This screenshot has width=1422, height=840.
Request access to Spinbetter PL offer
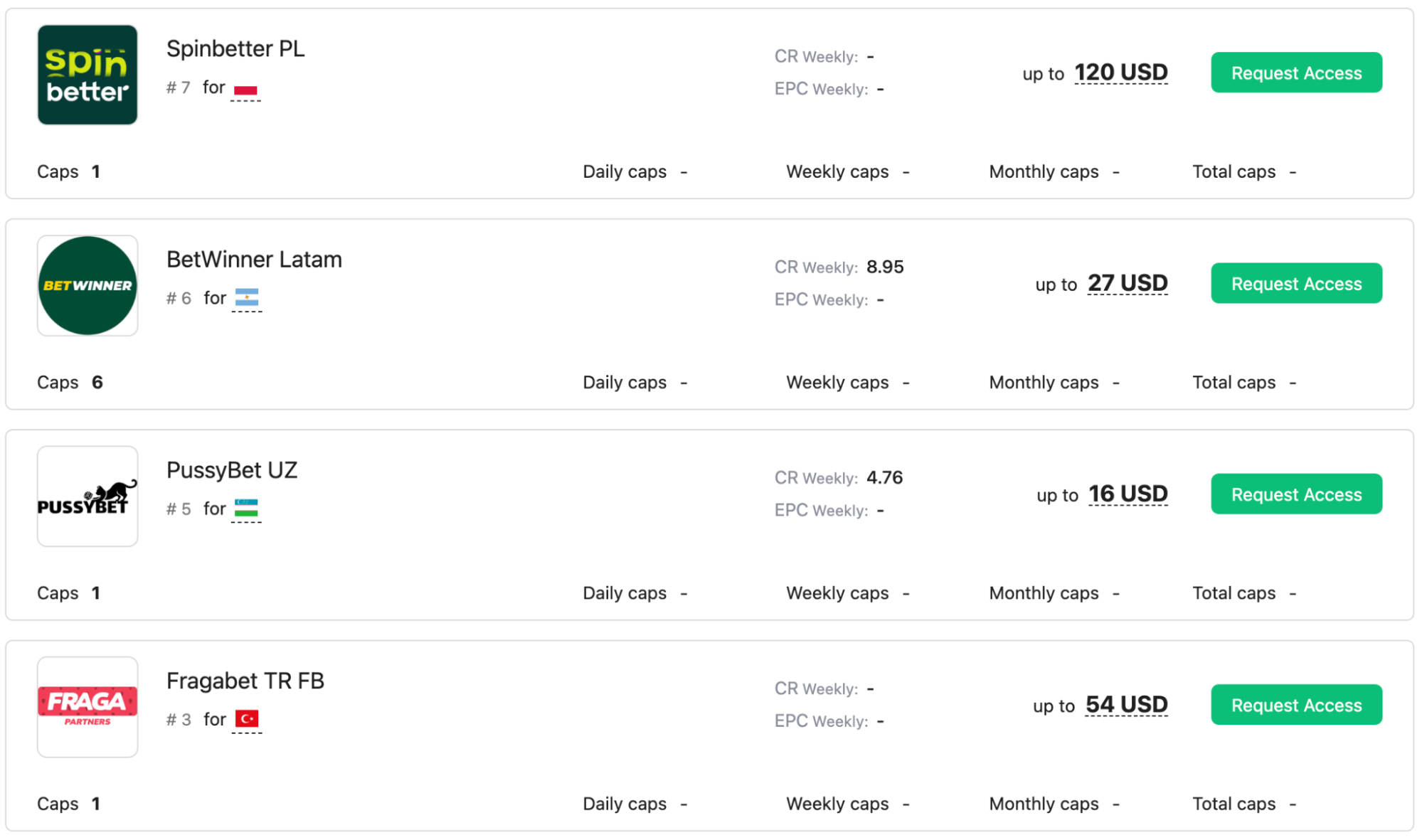tap(1296, 73)
